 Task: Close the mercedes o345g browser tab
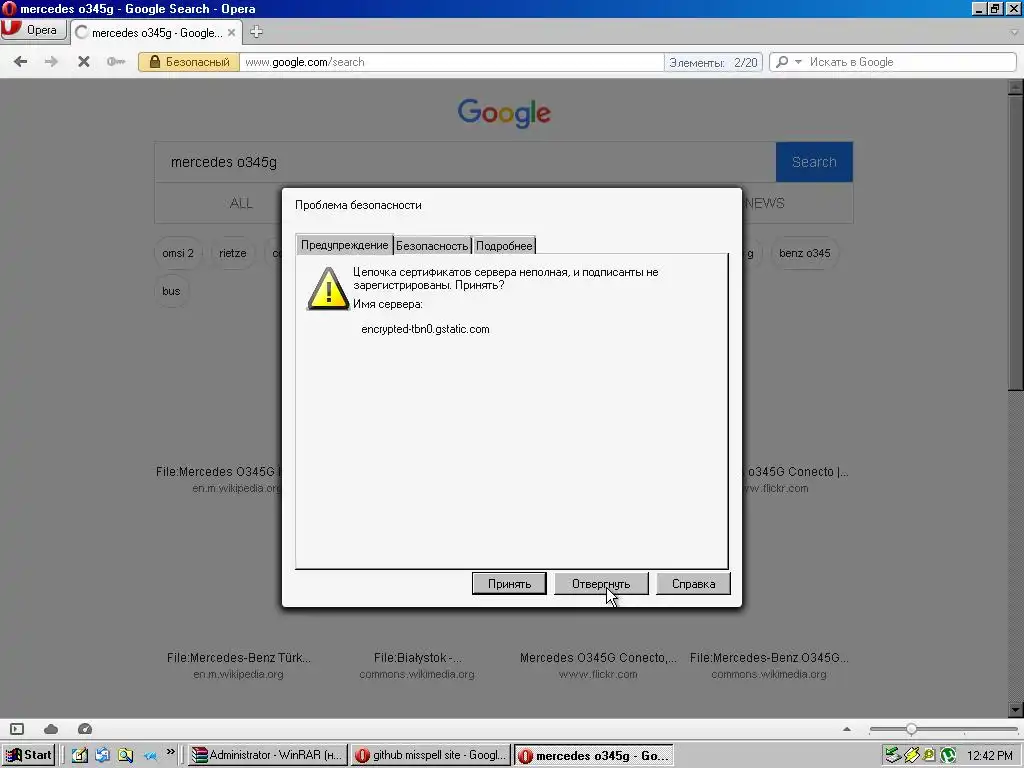click(x=231, y=33)
